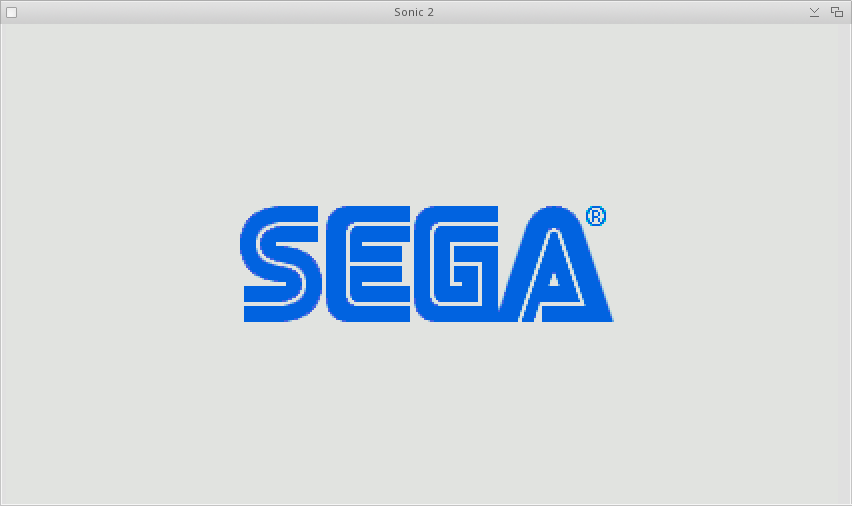Click empty gray area left of SEGA logo

(120, 264)
